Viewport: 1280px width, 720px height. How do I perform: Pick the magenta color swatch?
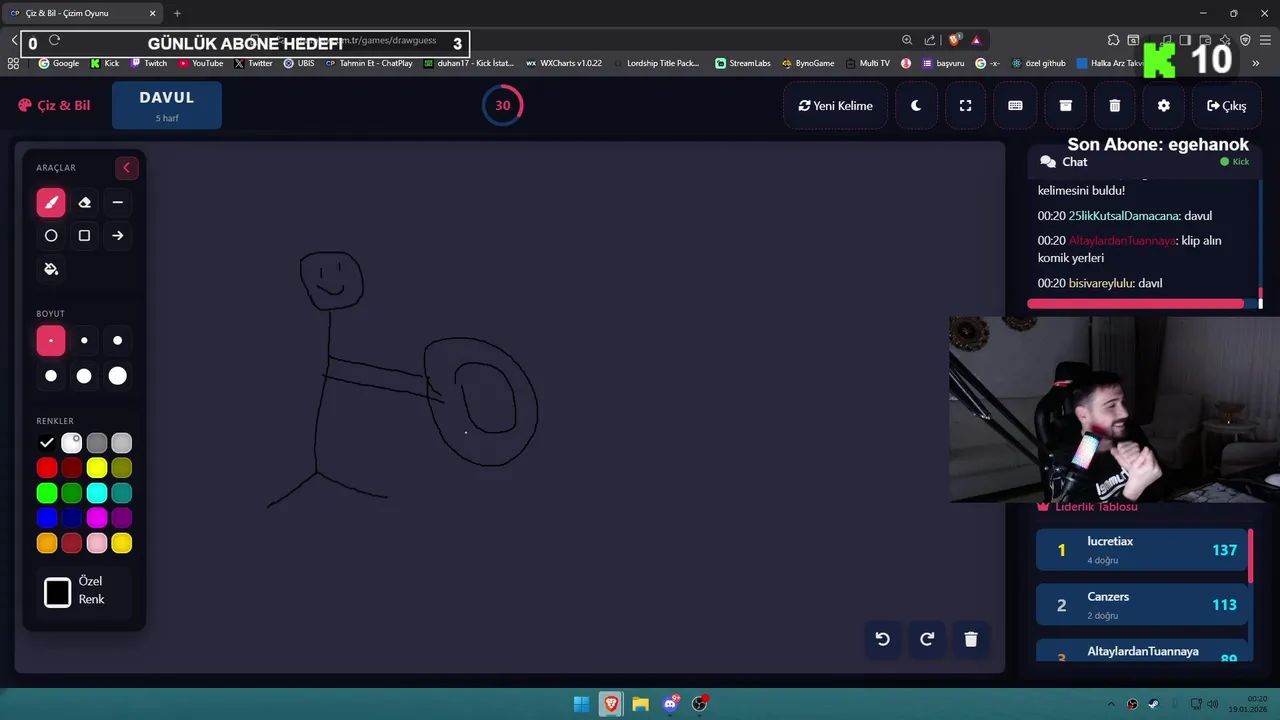[x=97, y=518]
